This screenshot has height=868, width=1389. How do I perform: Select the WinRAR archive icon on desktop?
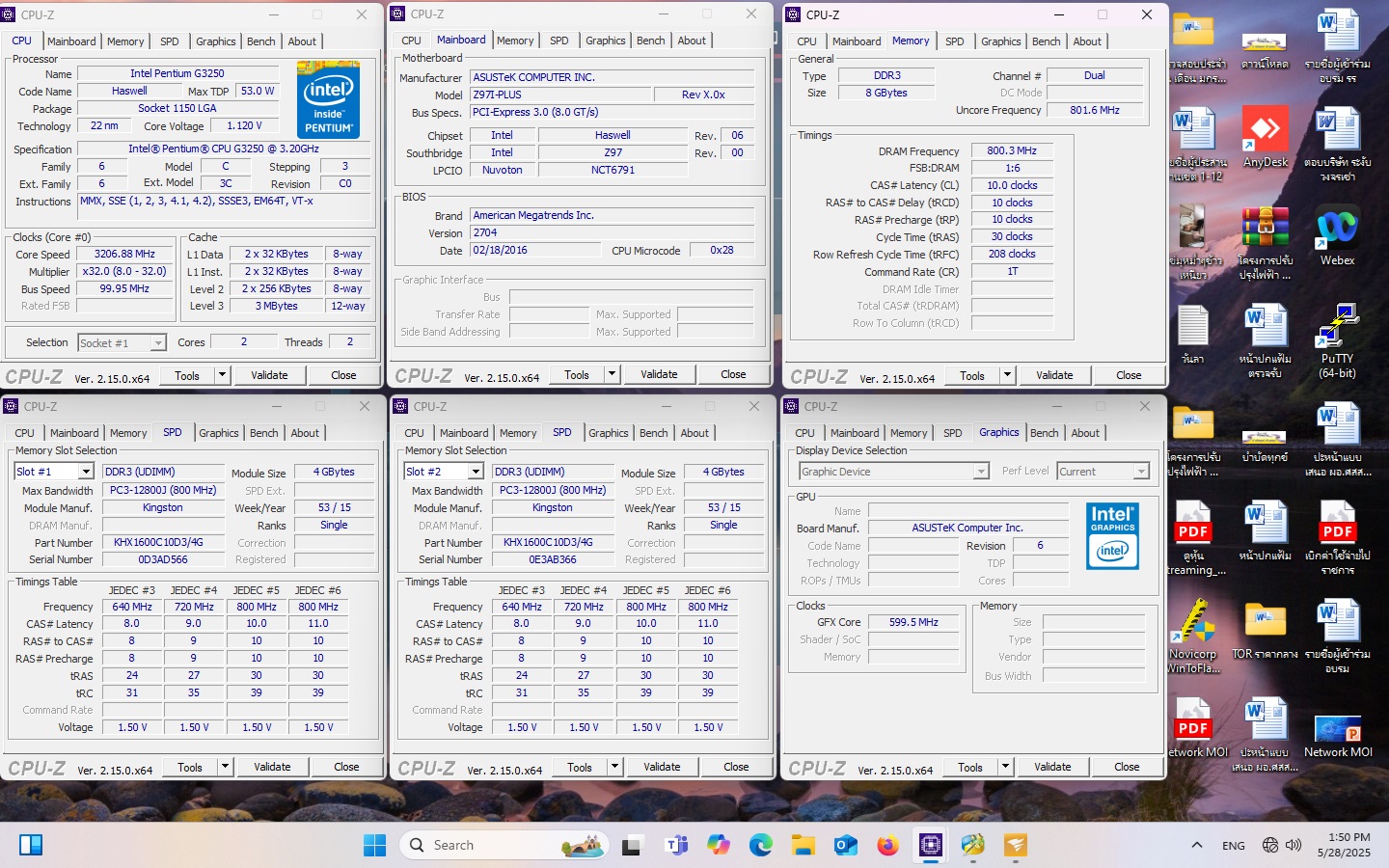pos(1265,243)
